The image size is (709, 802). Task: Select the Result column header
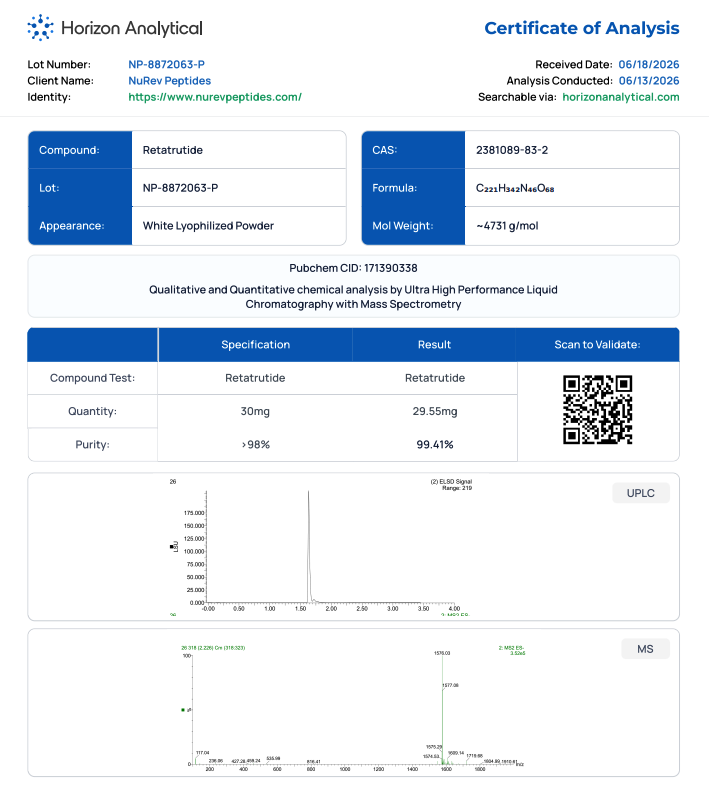pyautogui.click(x=434, y=345)
